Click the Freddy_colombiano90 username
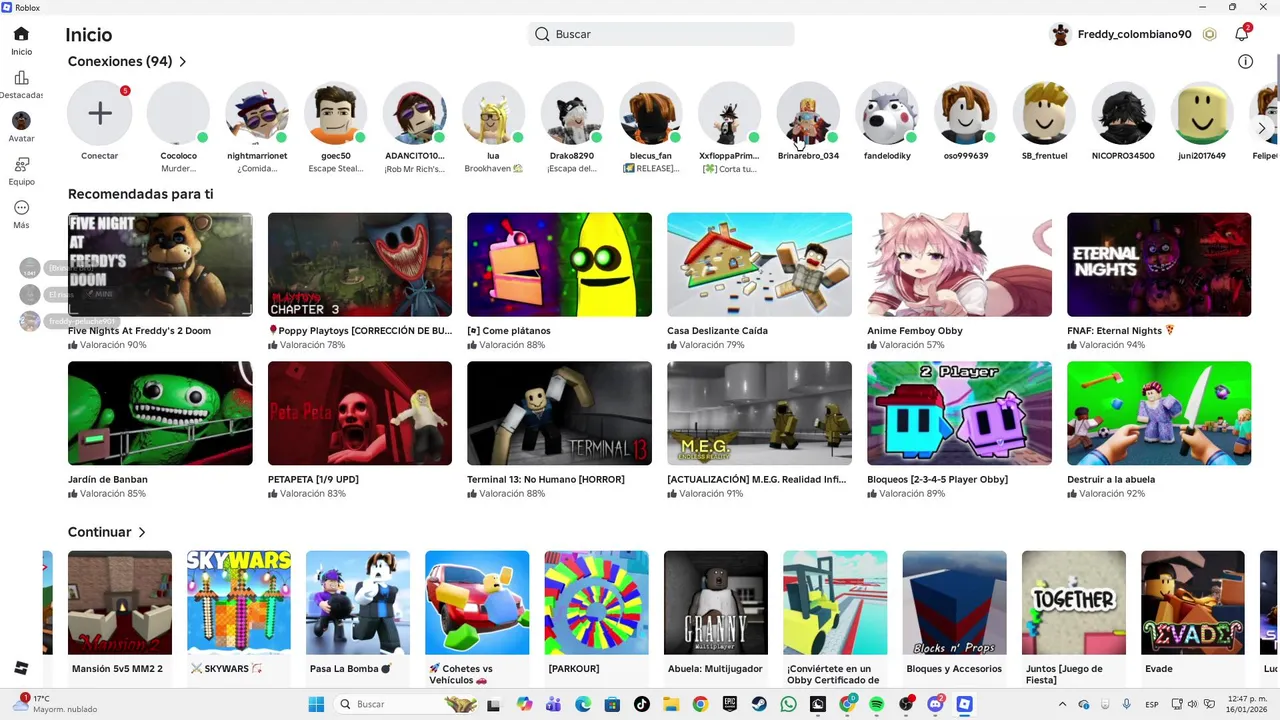 tap(1135, 34)
